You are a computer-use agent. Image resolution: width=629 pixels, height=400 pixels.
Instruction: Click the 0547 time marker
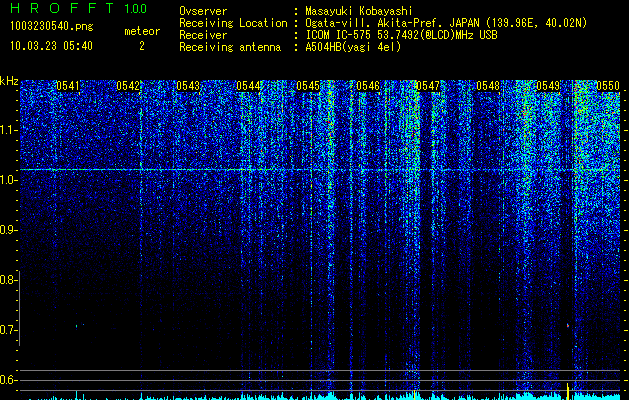tap(428, 86)
